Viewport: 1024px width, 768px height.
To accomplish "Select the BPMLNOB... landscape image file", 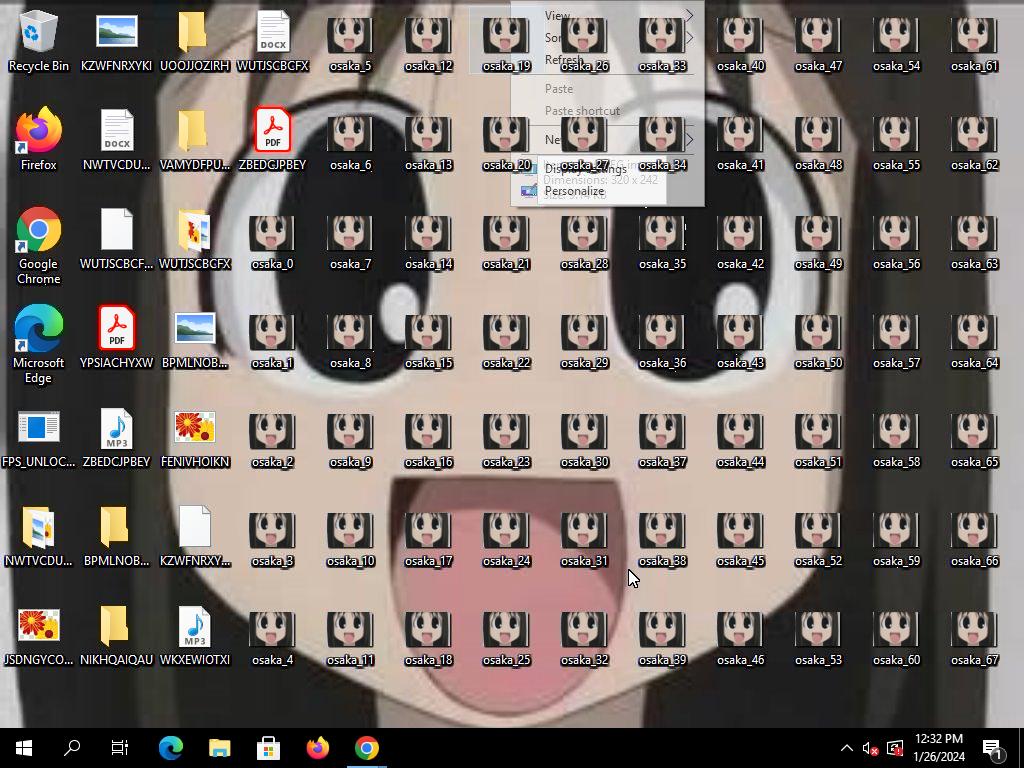I will click(x=195, y=340).
